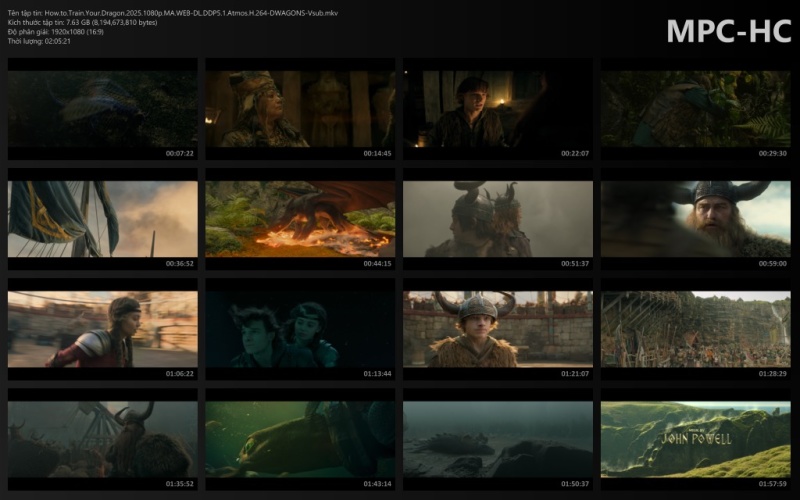
Task: Select the resolution text 1920x1080 (16:9)
Action: pos(78,32)
